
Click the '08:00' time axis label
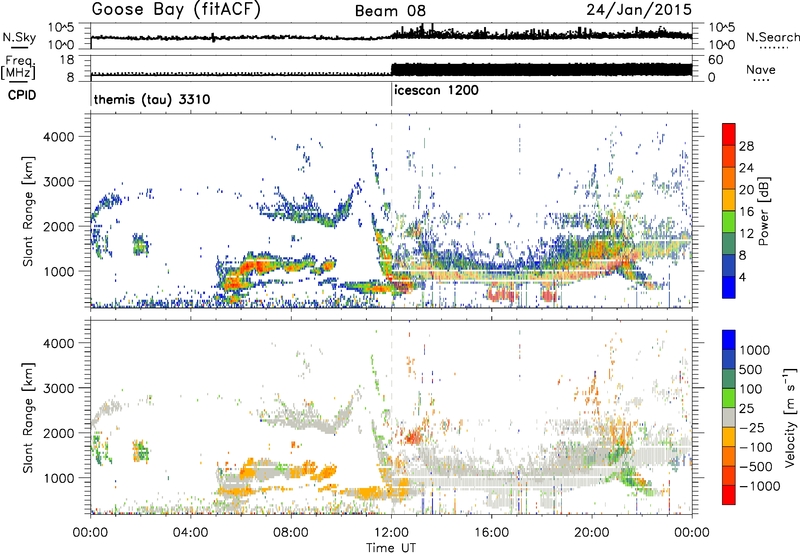[x=291, y=533]
